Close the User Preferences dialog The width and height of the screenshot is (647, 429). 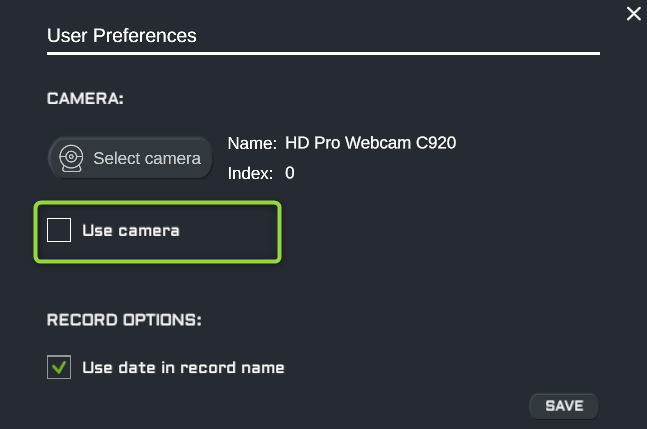pos(633,14)
